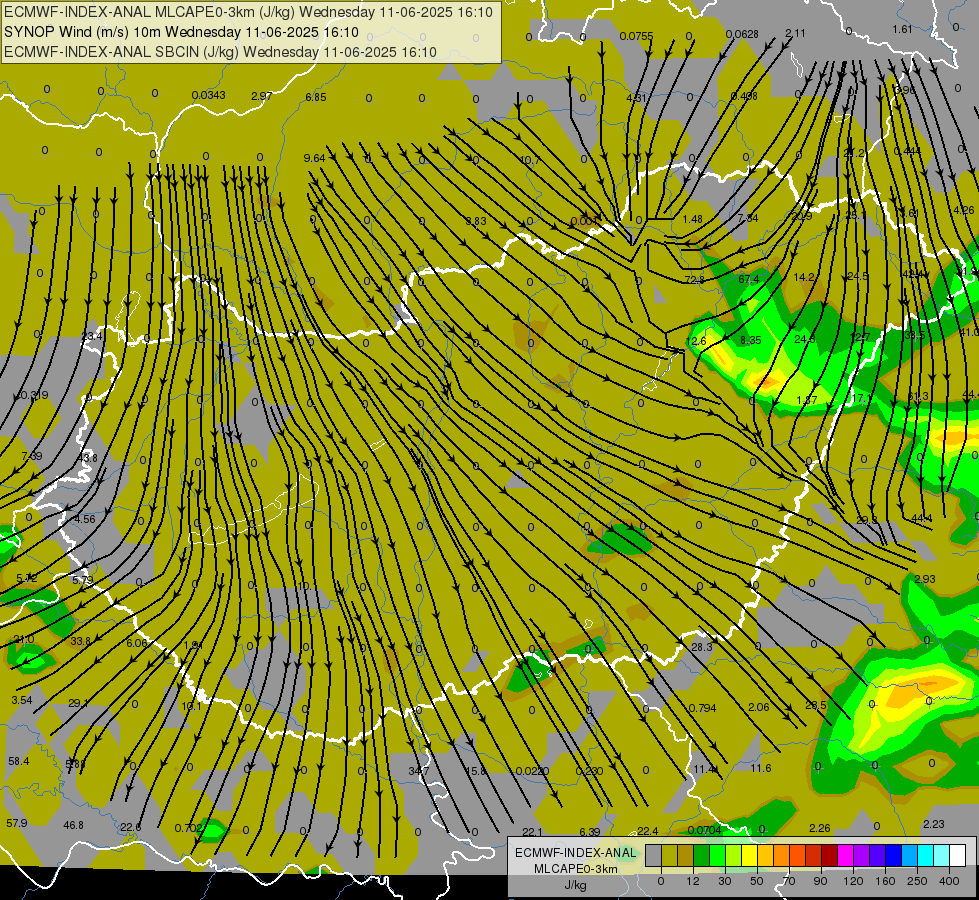Click the dark gold swatch left of 12
The image size is (979, 900).
pos(686,855)
